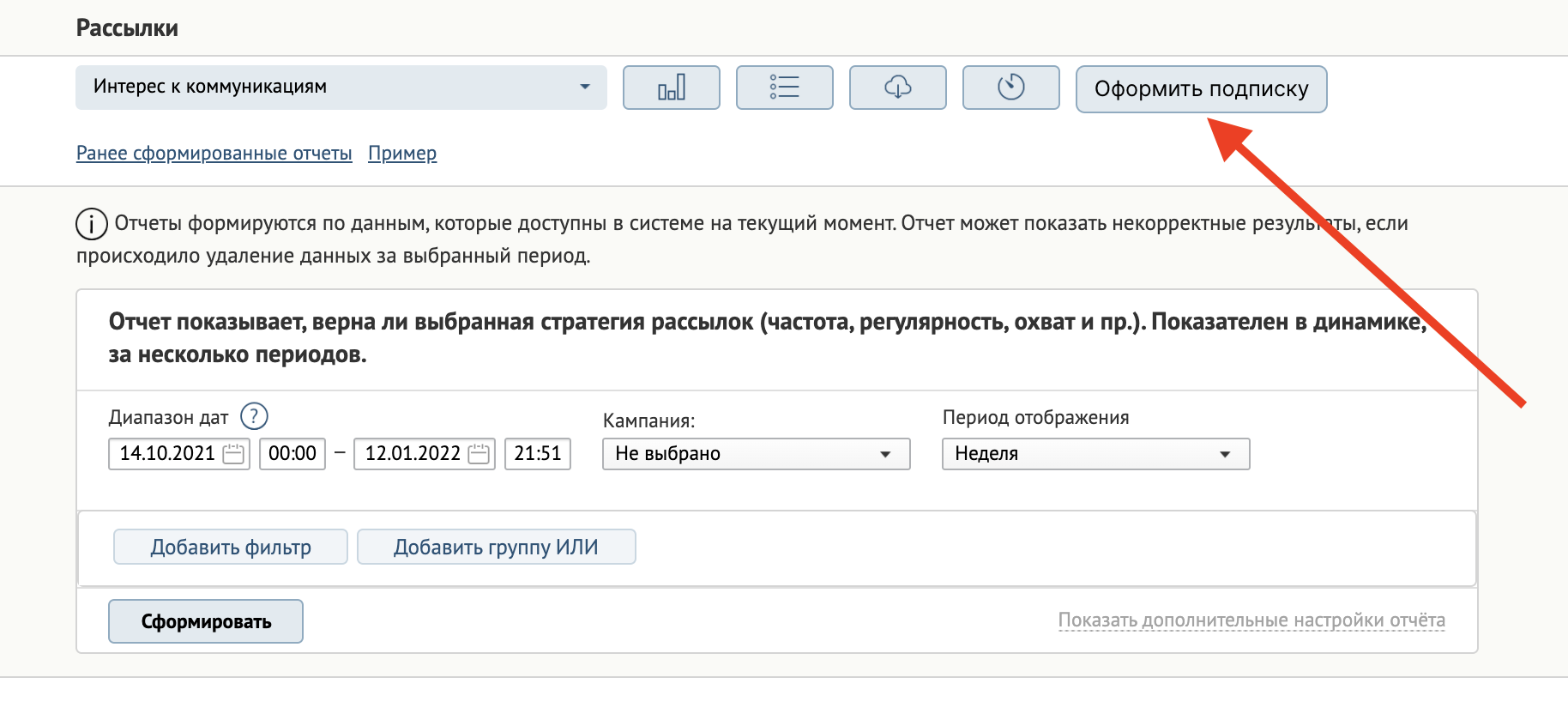This screenshot has width=1568, height=726.
Task: Open the Кампания dropdown
Action: (757, 454)
